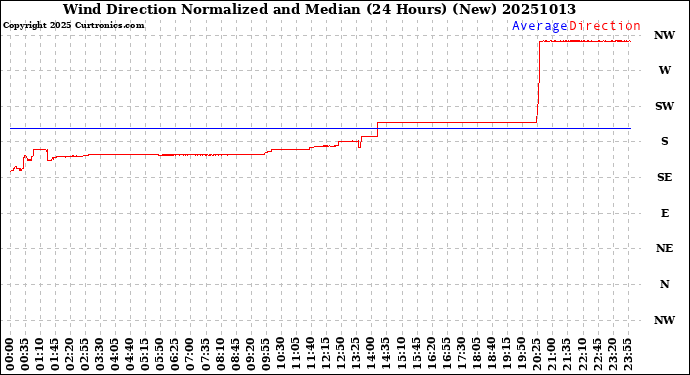Click the '22:45' time axis label
The width and height of the screenshot is (690, 375).
[597, 354]
